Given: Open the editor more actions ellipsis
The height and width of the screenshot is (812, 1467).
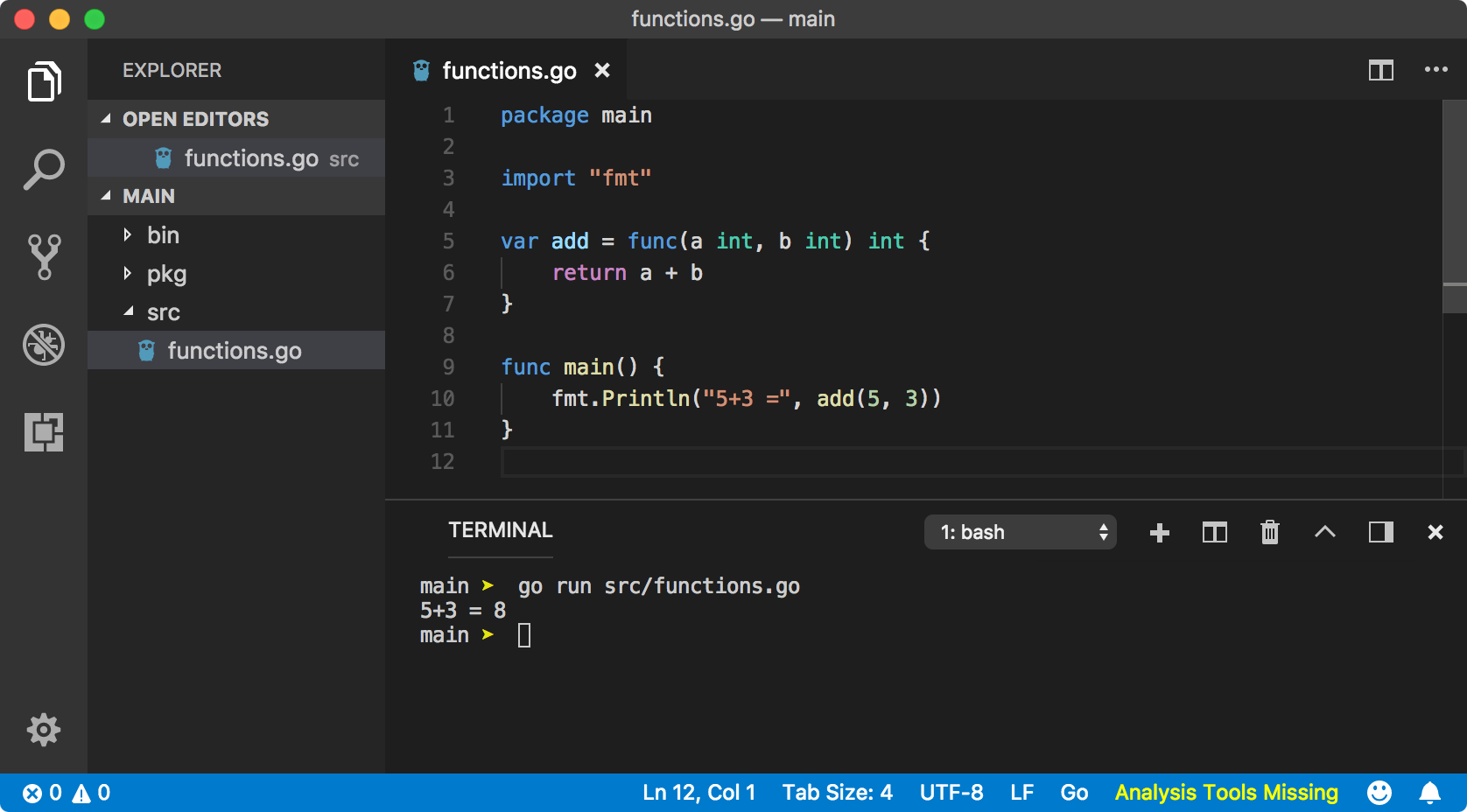Looking at the screenshot, I should pos(1436,71).
